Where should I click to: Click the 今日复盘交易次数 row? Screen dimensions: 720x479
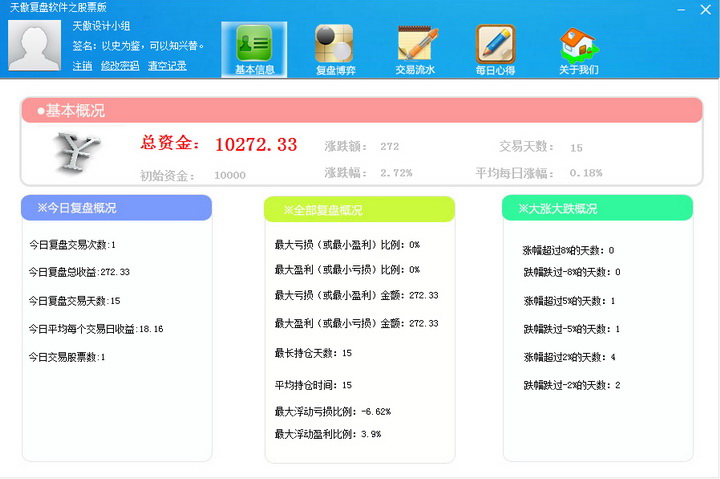73,245
